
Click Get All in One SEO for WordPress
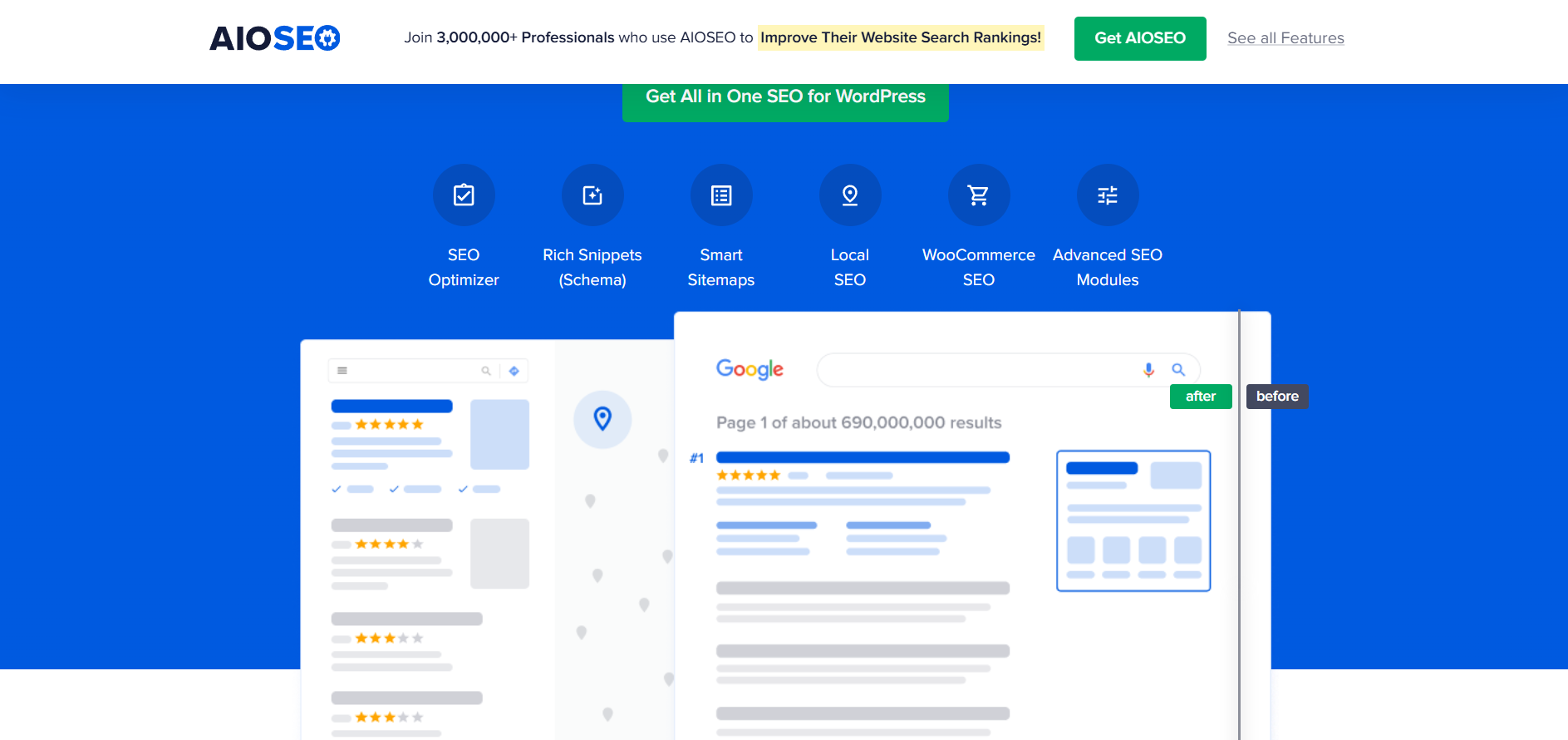tap(785, 98)
